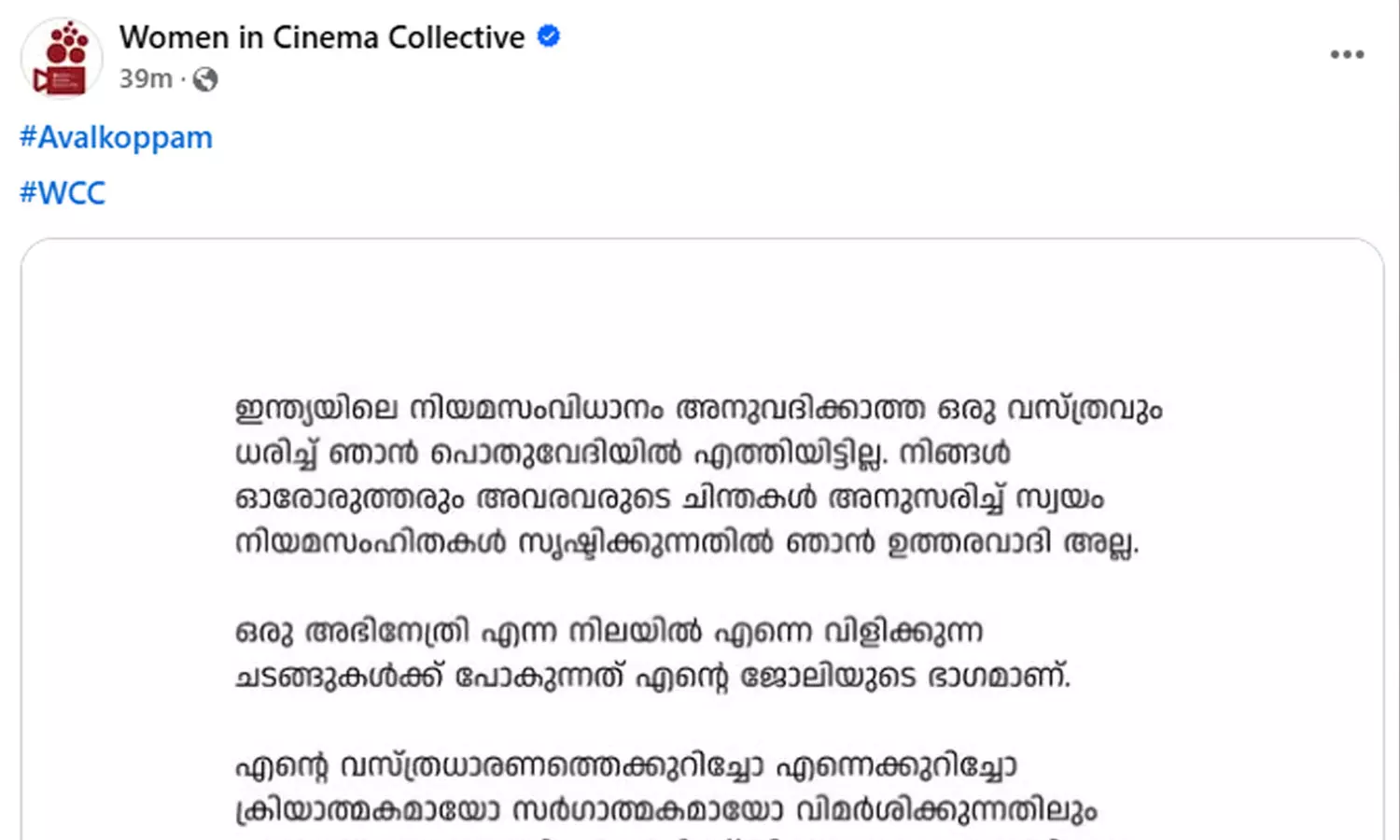Click the line starting with നിയമസംഹിതകൾ
Viewport: 1400px width, 840px height.
tap(687, 542)
